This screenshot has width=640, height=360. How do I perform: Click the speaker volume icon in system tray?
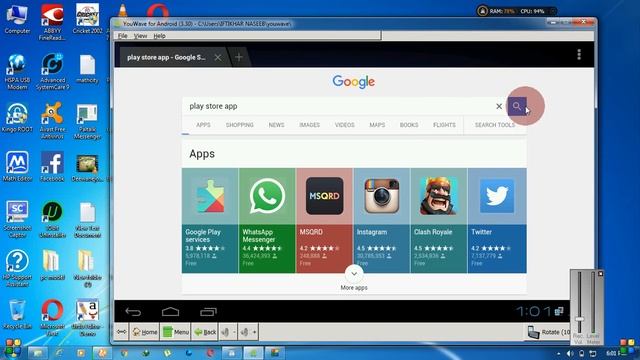[570, 353]
